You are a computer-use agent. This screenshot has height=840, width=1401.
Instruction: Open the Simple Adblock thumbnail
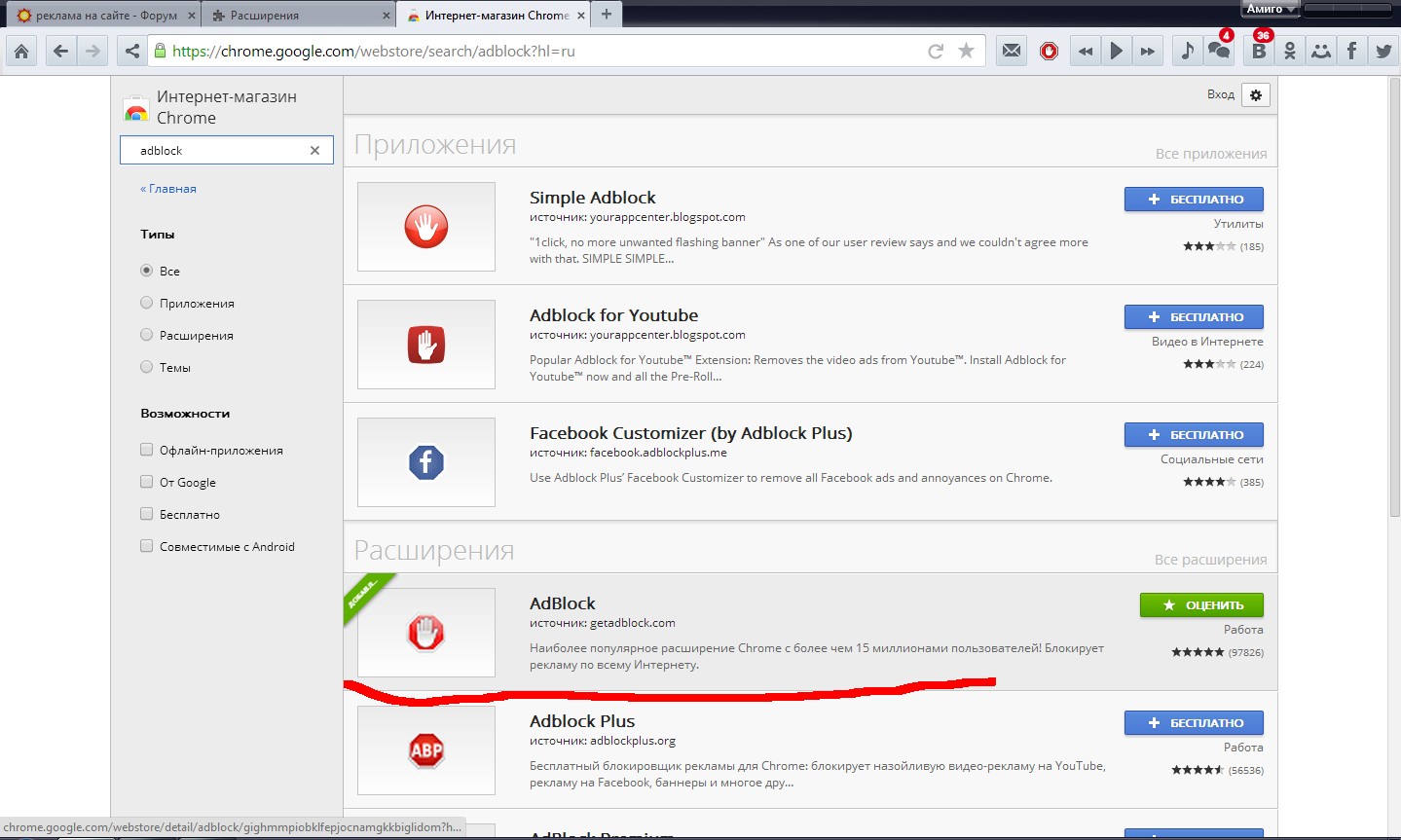(426, 227)
